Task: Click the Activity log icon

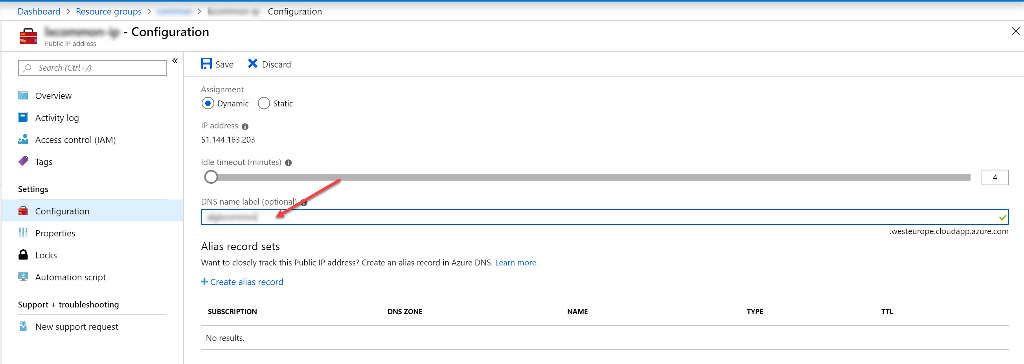Action: (x=24, y=118)
